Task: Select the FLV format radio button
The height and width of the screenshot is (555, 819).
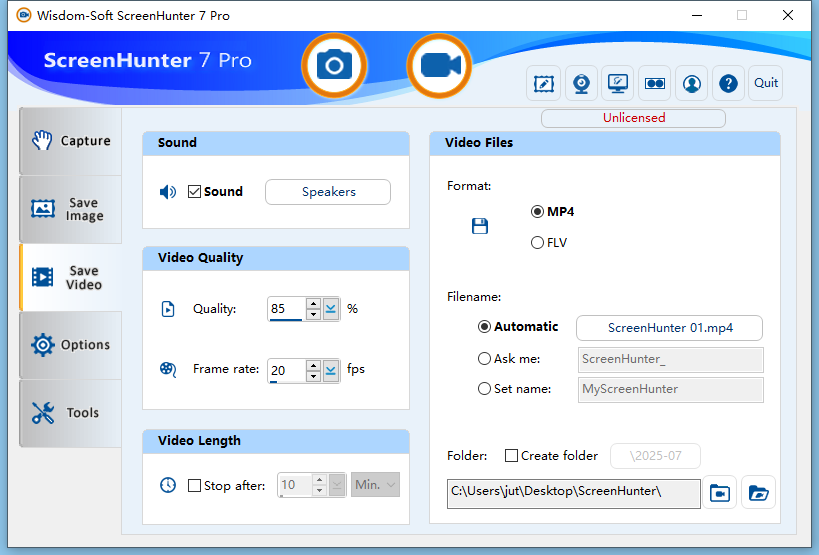Action: 537,243
